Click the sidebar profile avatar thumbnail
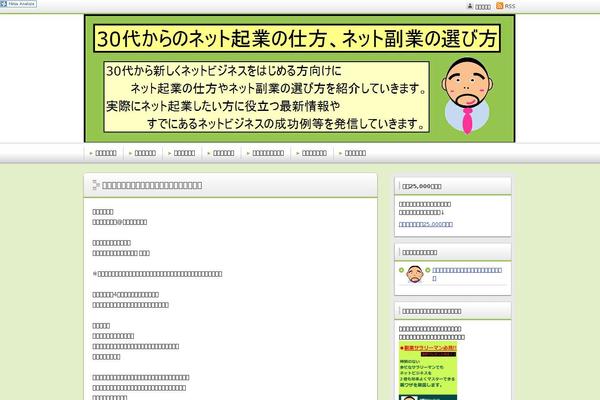The height and width of the screenshot is (400, 600). [x=414, y=274]
